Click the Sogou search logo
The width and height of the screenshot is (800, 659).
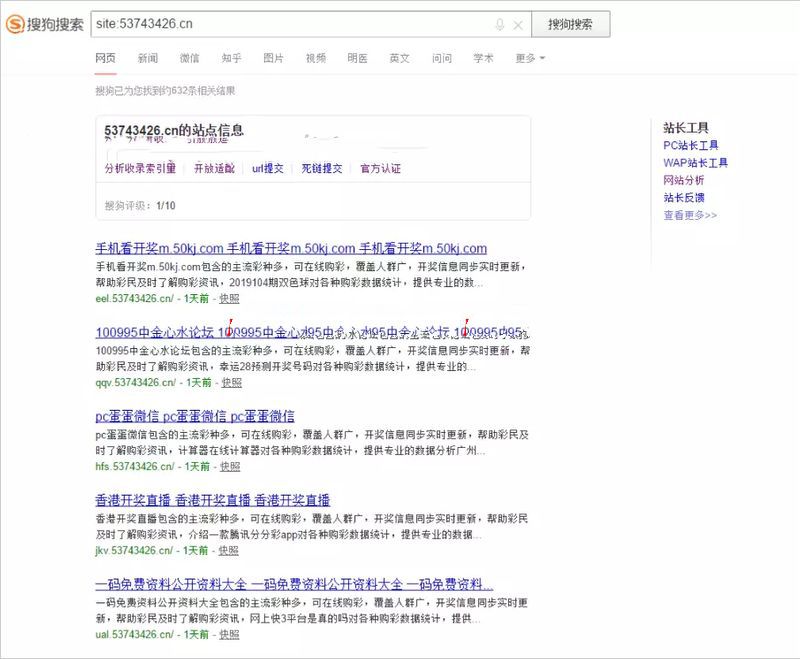pyautogui.click(x=44, y=24)
